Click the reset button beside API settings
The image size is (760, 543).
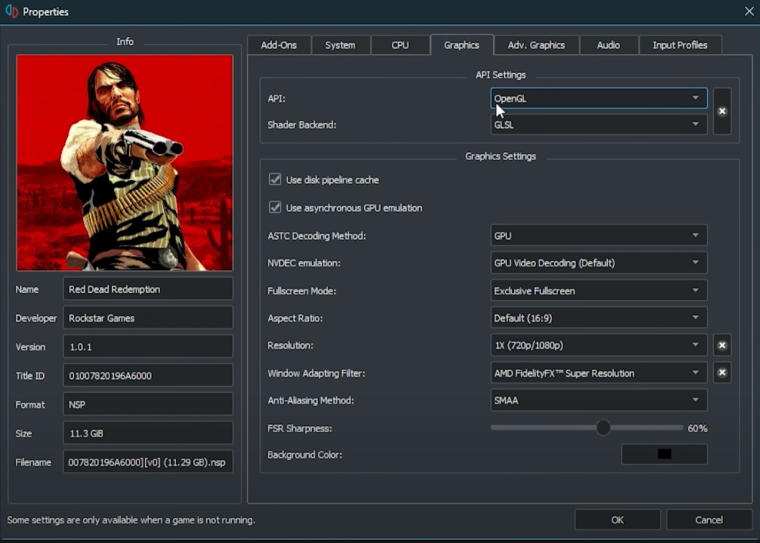pos(722,111)
